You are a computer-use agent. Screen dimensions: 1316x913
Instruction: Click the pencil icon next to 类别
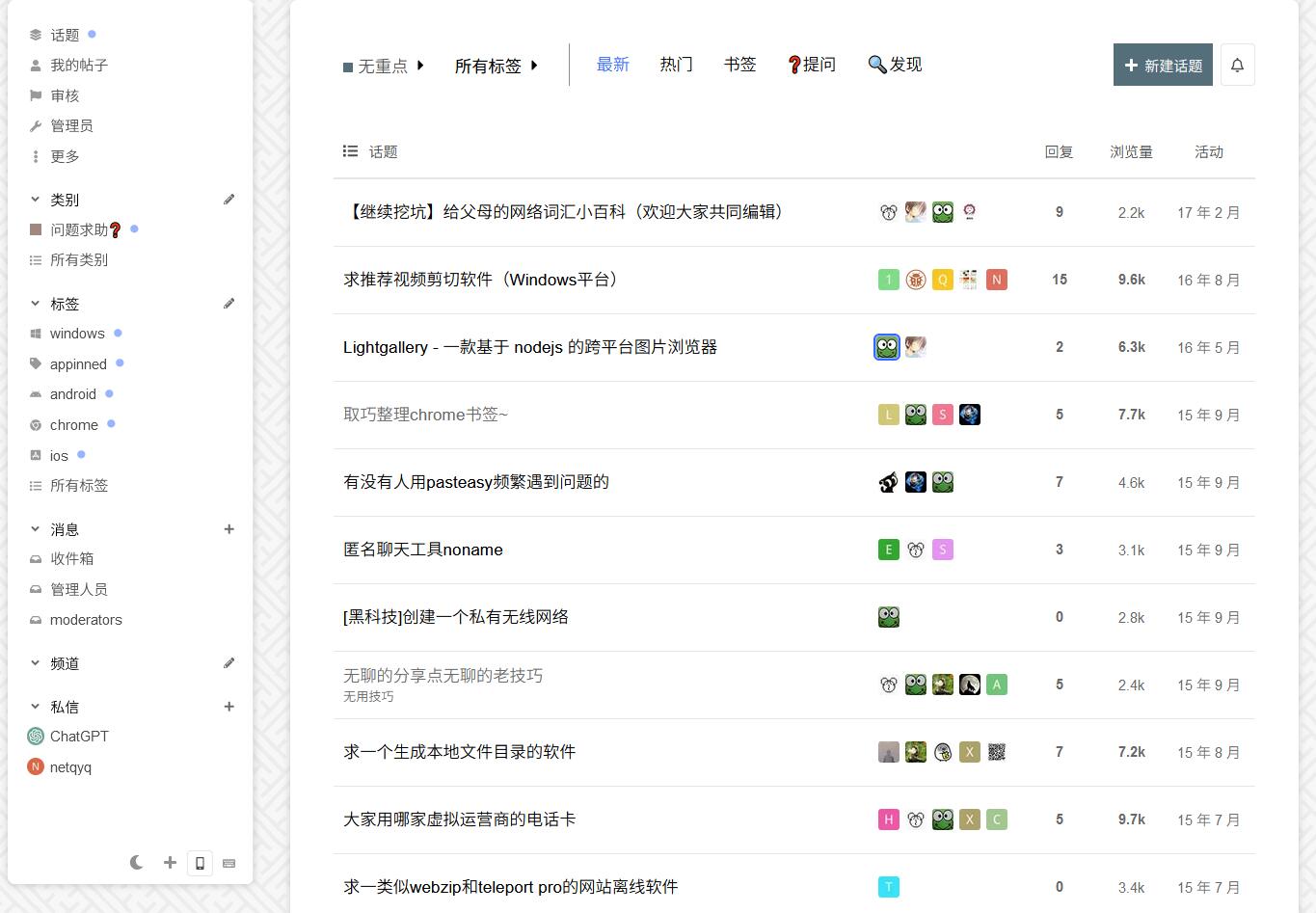pyautogui.click(x=228, y=200)
